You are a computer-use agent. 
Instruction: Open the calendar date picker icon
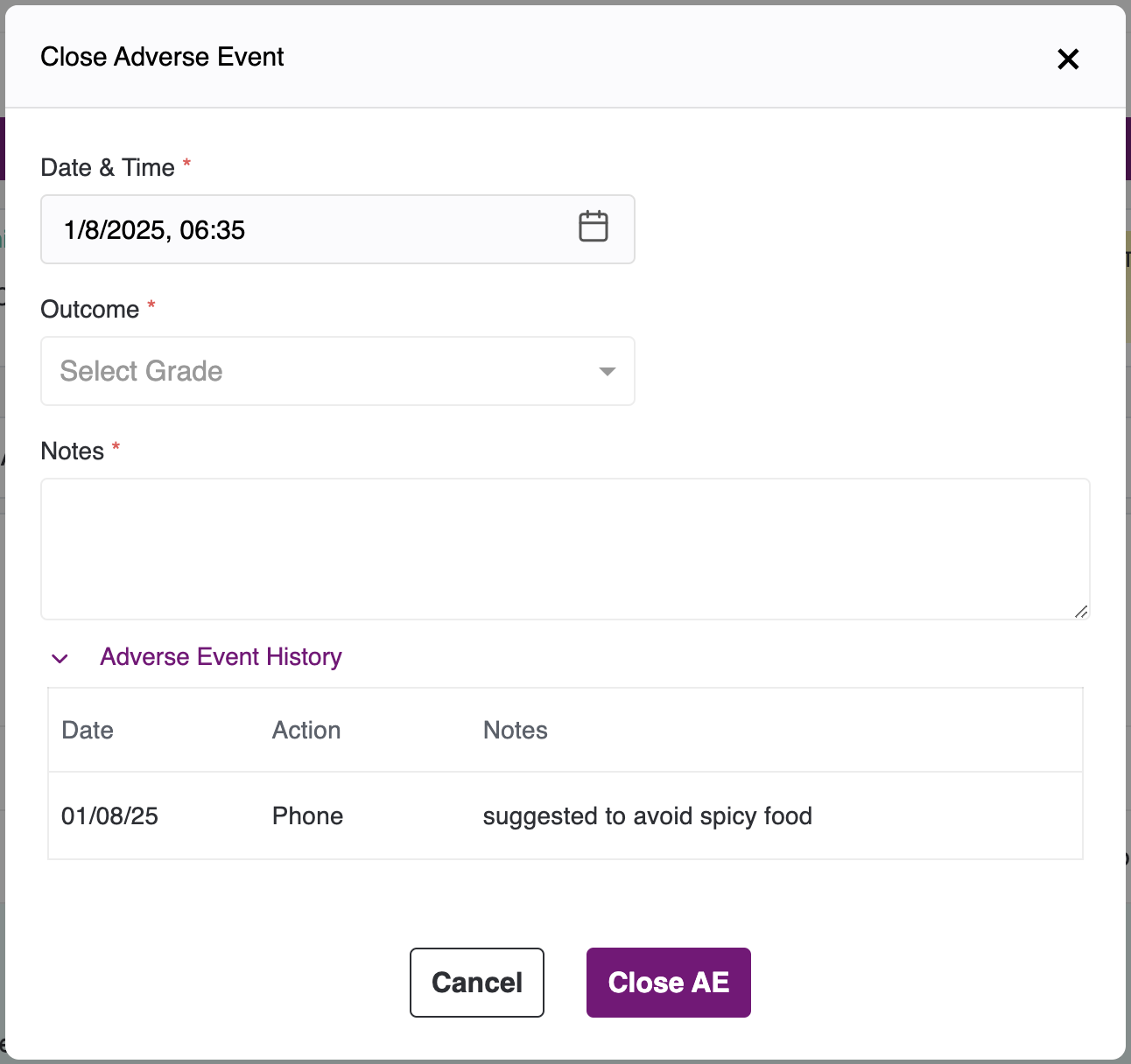[593, 227]
